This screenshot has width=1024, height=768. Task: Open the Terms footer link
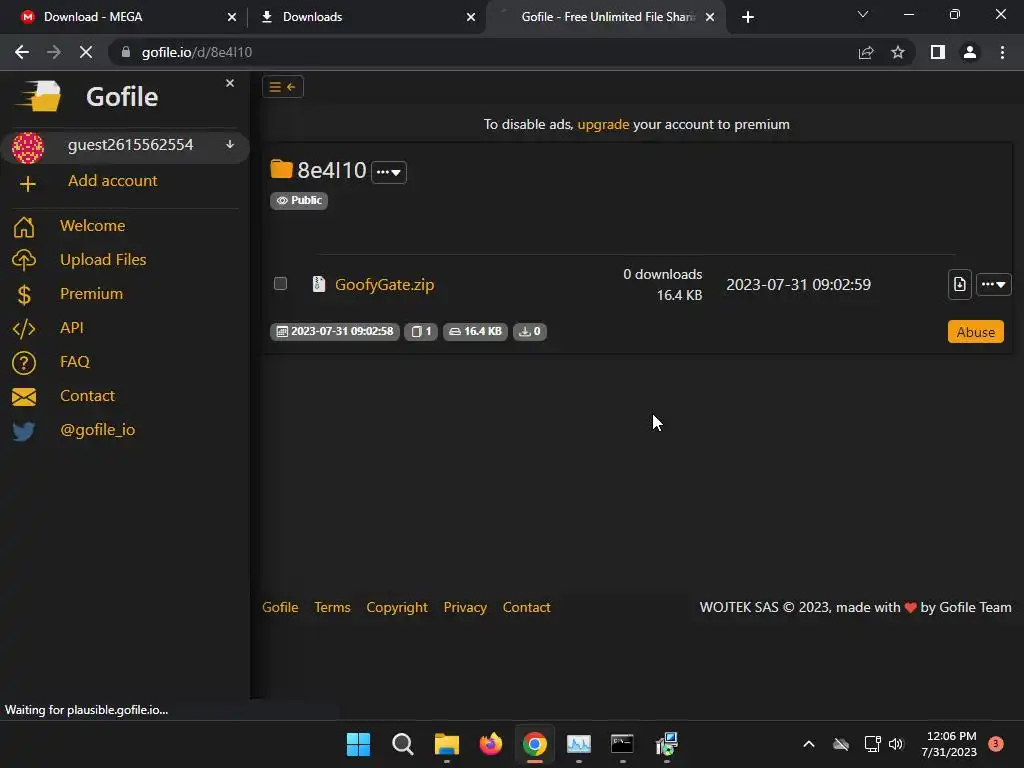[332, 607]
